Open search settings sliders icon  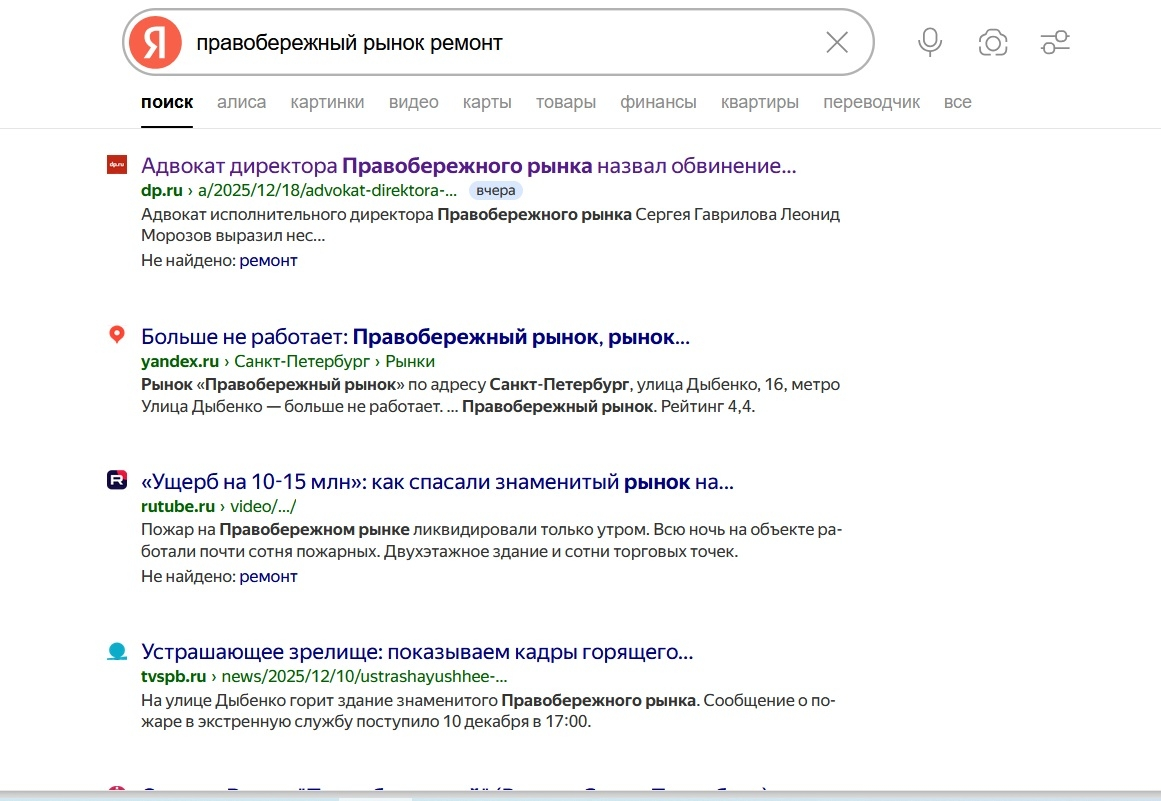[1055, 42]
